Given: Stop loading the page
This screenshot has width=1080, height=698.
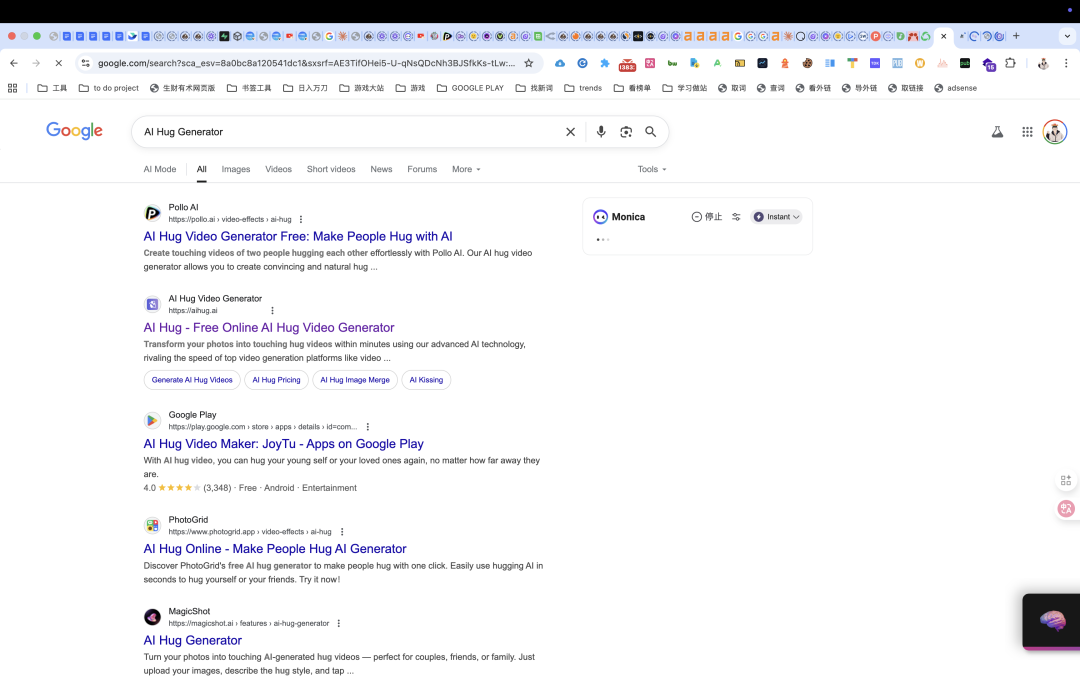Looking at the screenshot, I should point(59,63).
